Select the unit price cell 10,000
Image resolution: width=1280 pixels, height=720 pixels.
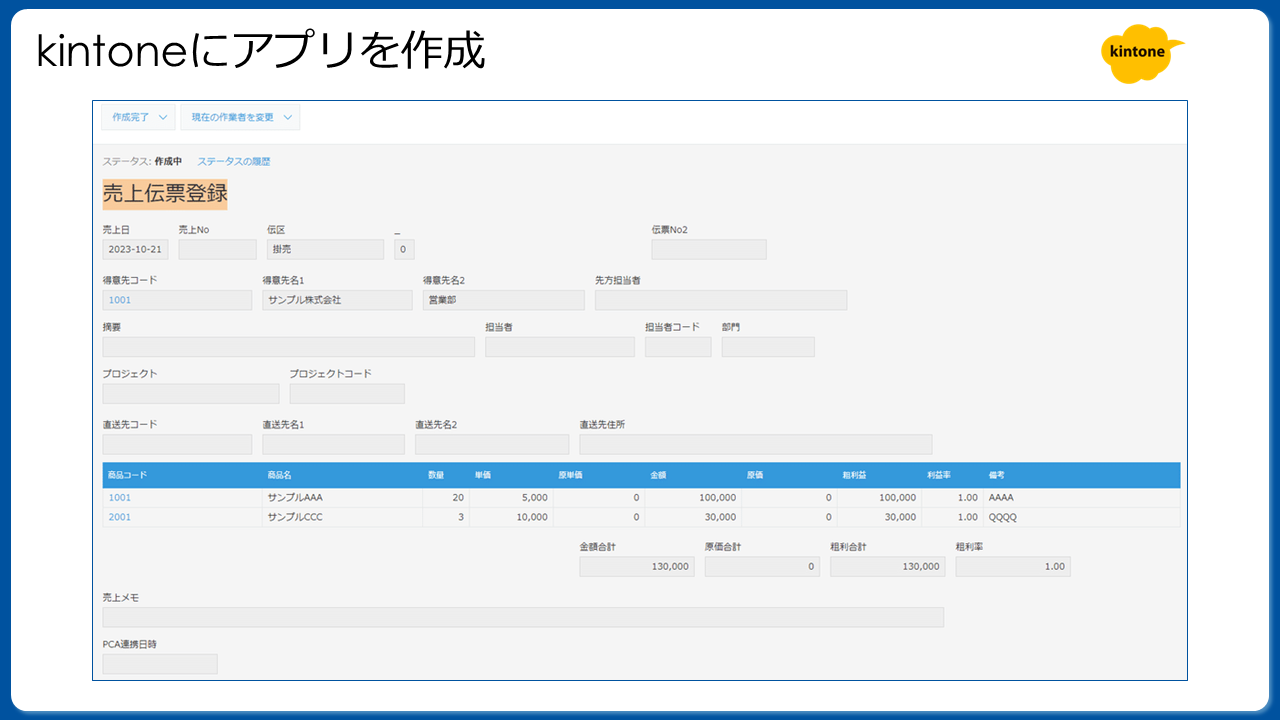[x=511, y=517]
